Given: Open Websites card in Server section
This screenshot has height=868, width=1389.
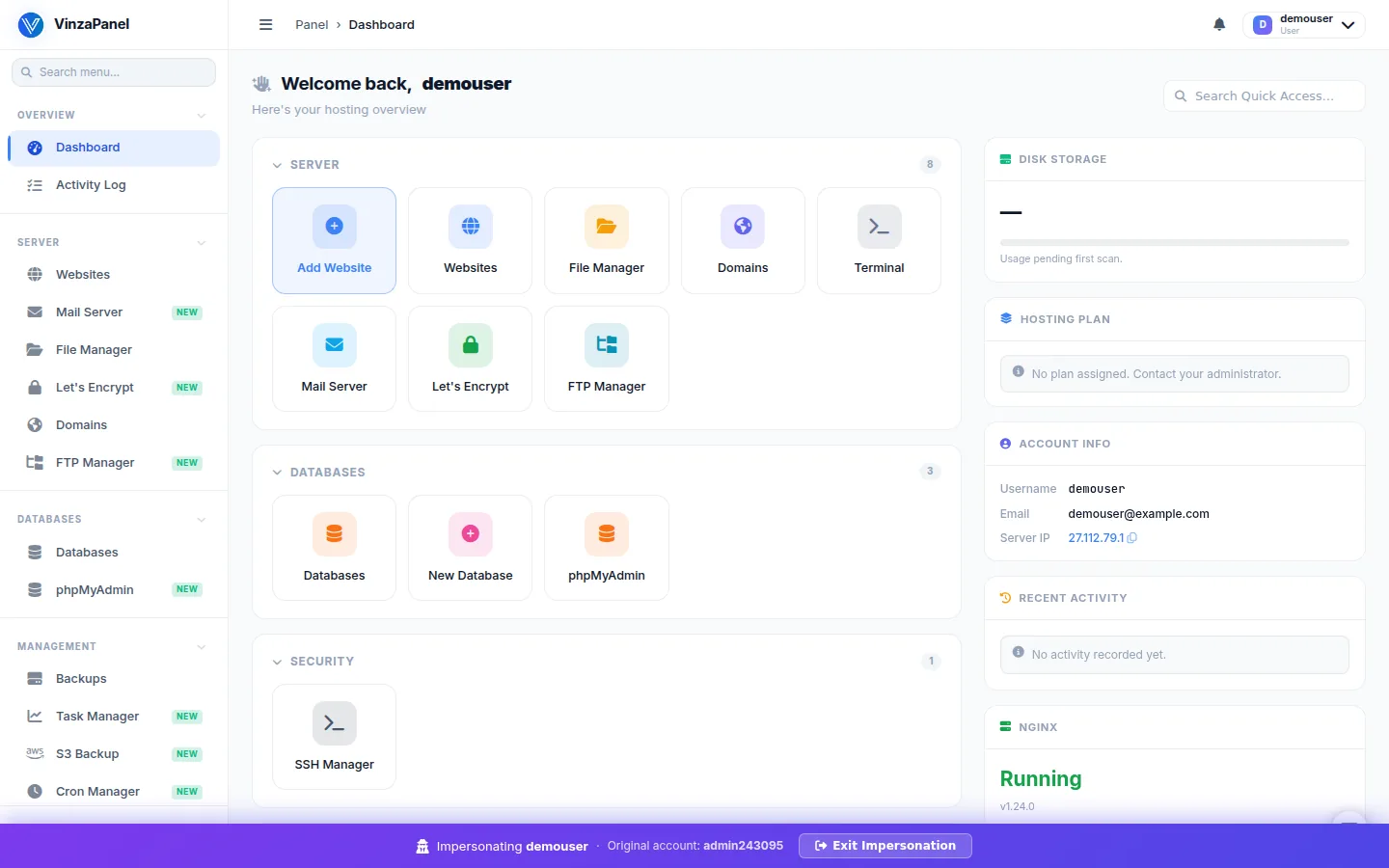Looking at the screenshot, I should (470, 240).
